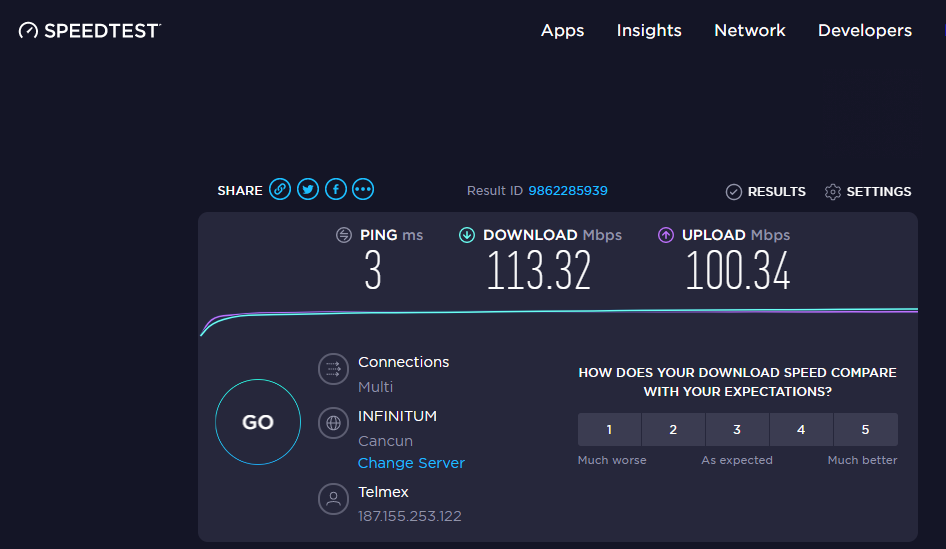Rate download speed as 3
The width and height of the screenshot is (946, 549).
point(737,430)
